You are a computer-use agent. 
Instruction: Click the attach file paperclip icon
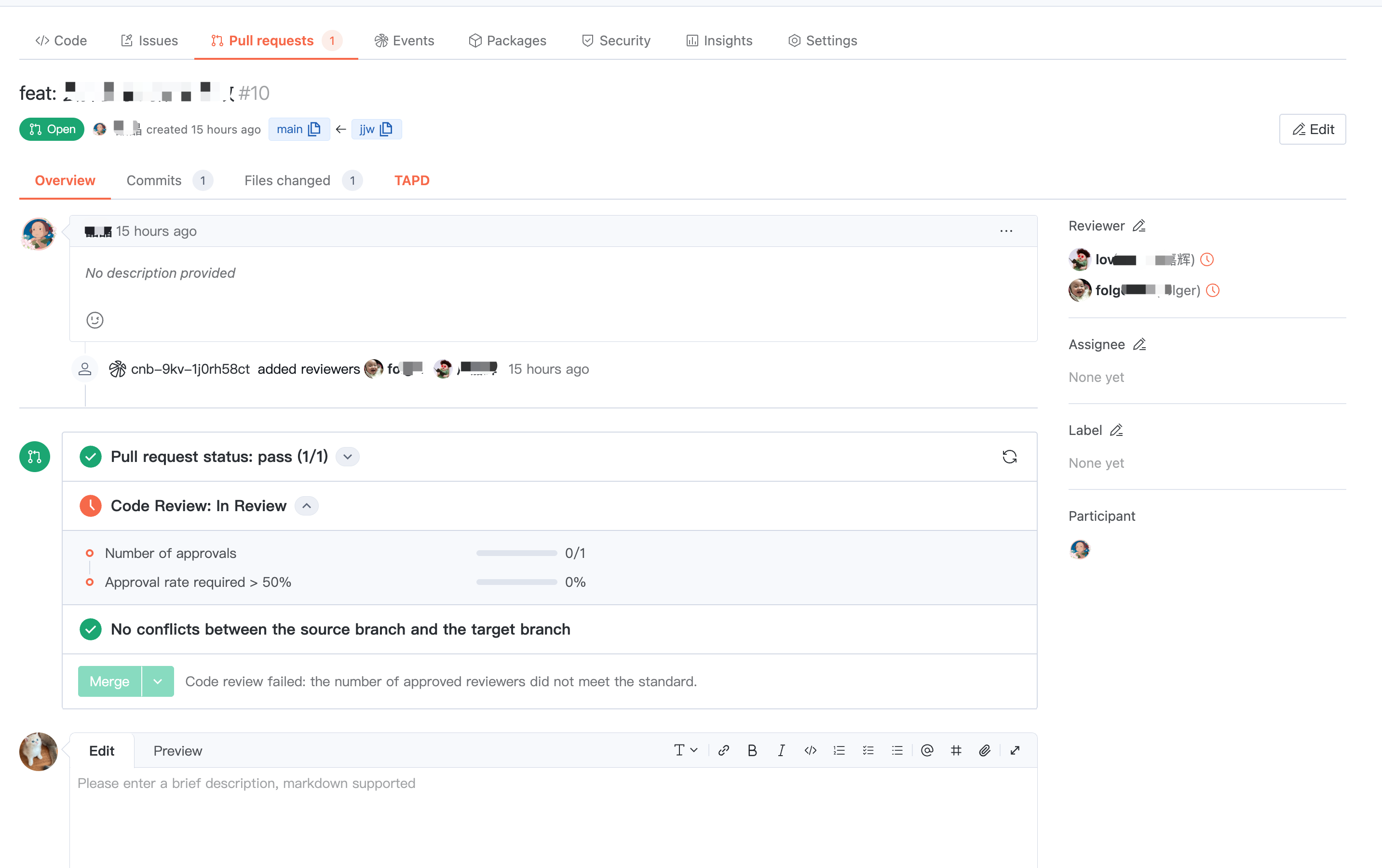point(984,750)
